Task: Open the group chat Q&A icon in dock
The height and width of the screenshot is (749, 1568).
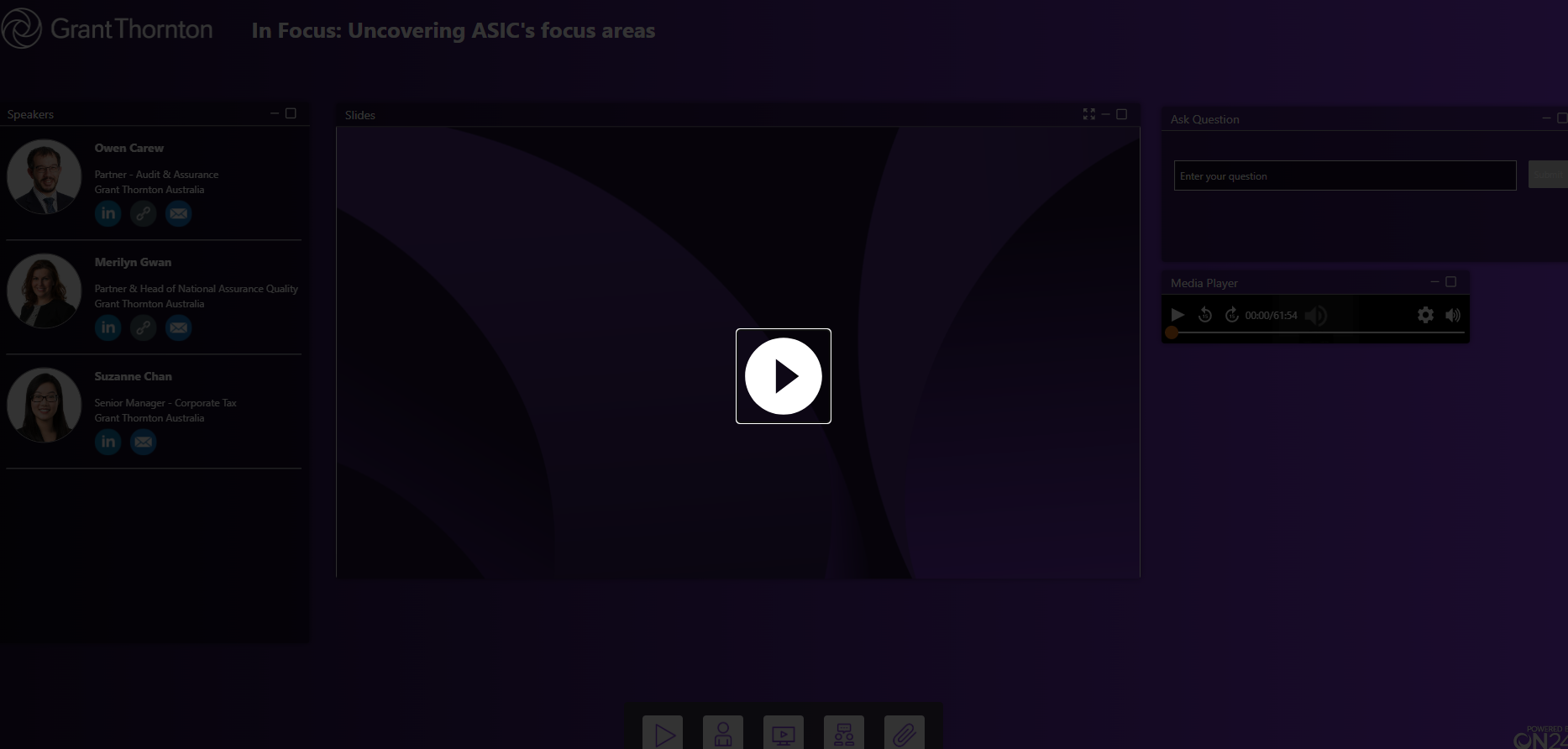Action: click(x=844, y=735)
